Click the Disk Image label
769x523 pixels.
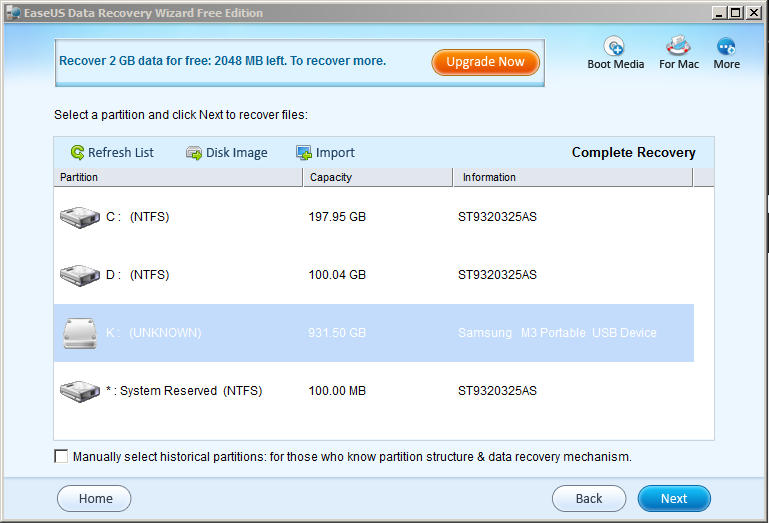click(x=236, y=153)
